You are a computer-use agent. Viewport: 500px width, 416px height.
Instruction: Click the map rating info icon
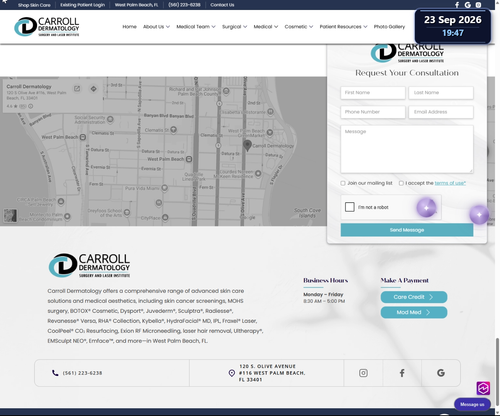click(x=31, y=106)
